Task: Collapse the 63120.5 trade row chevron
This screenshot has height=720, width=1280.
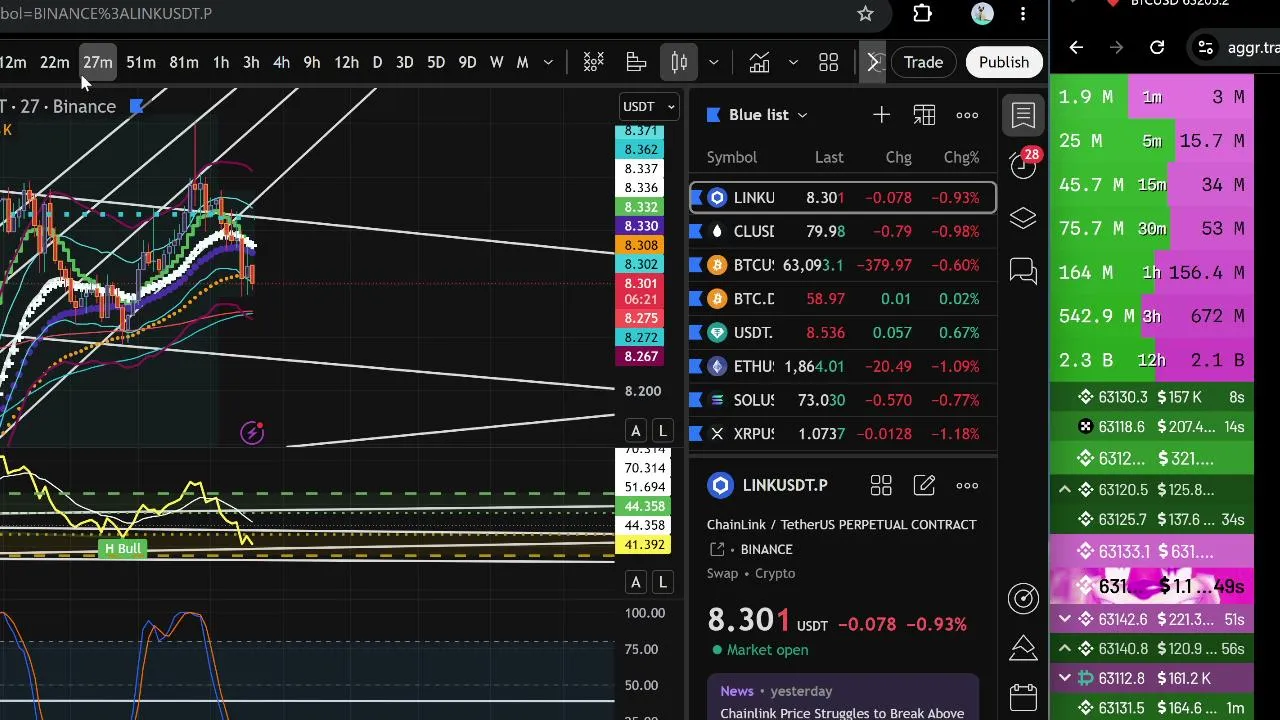Action: coord(1065,490)
